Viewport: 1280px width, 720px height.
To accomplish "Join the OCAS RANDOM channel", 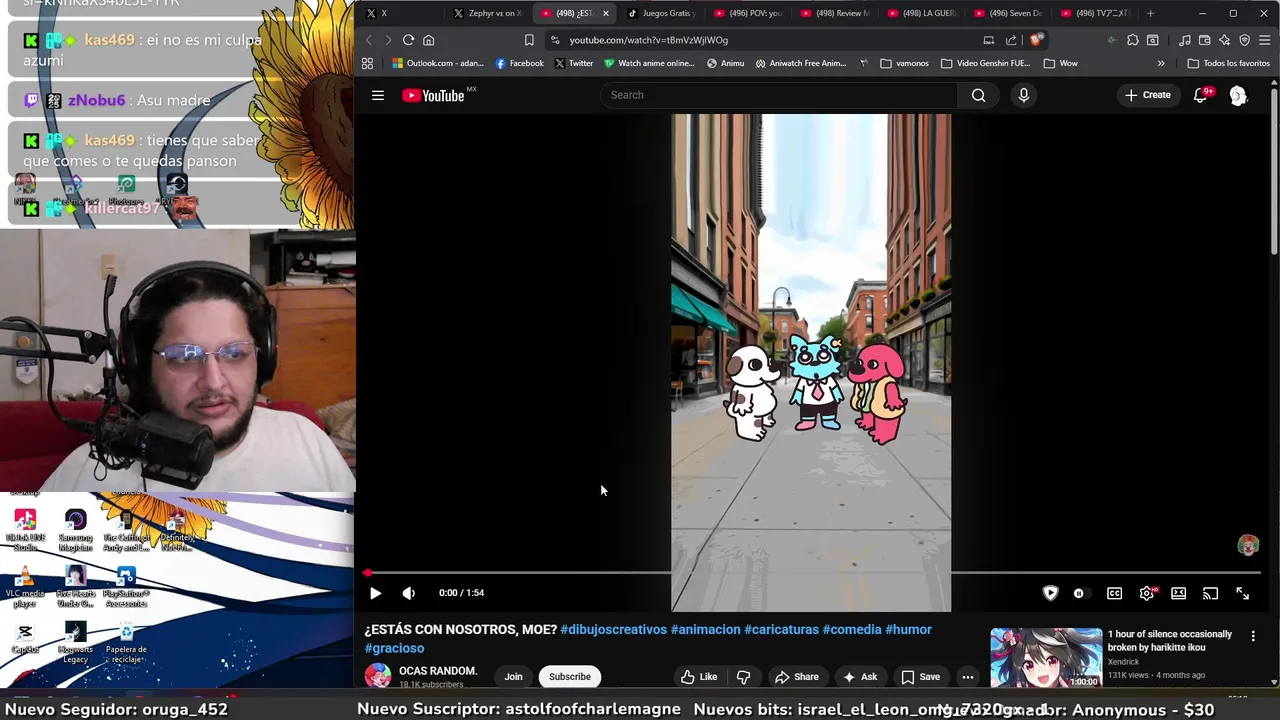I will 513,677.
